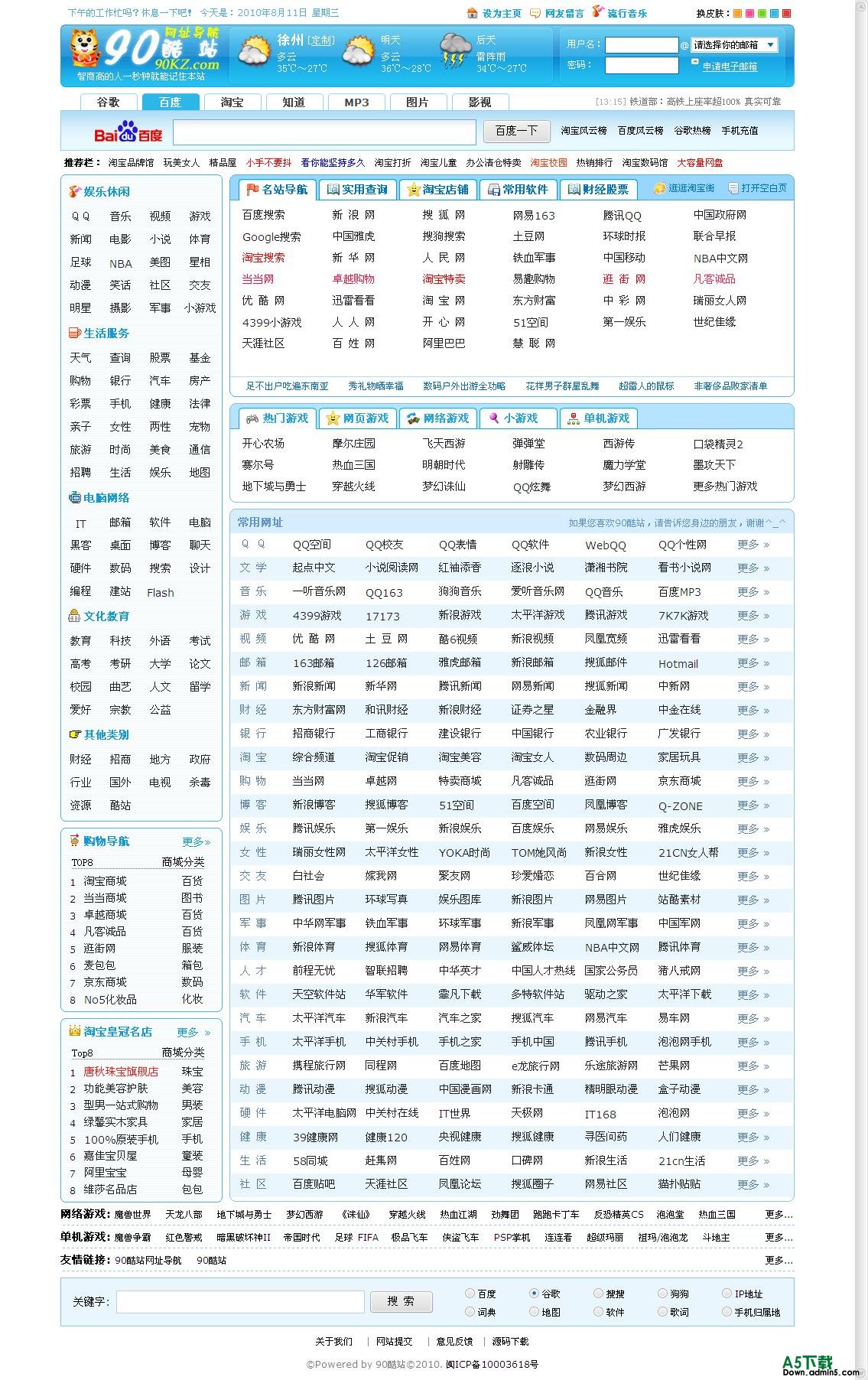The height and width of the screenshot is (1380, 868).
Task: Click the gamepad icon on 热门游戏 tab
Action: point(252,418)
